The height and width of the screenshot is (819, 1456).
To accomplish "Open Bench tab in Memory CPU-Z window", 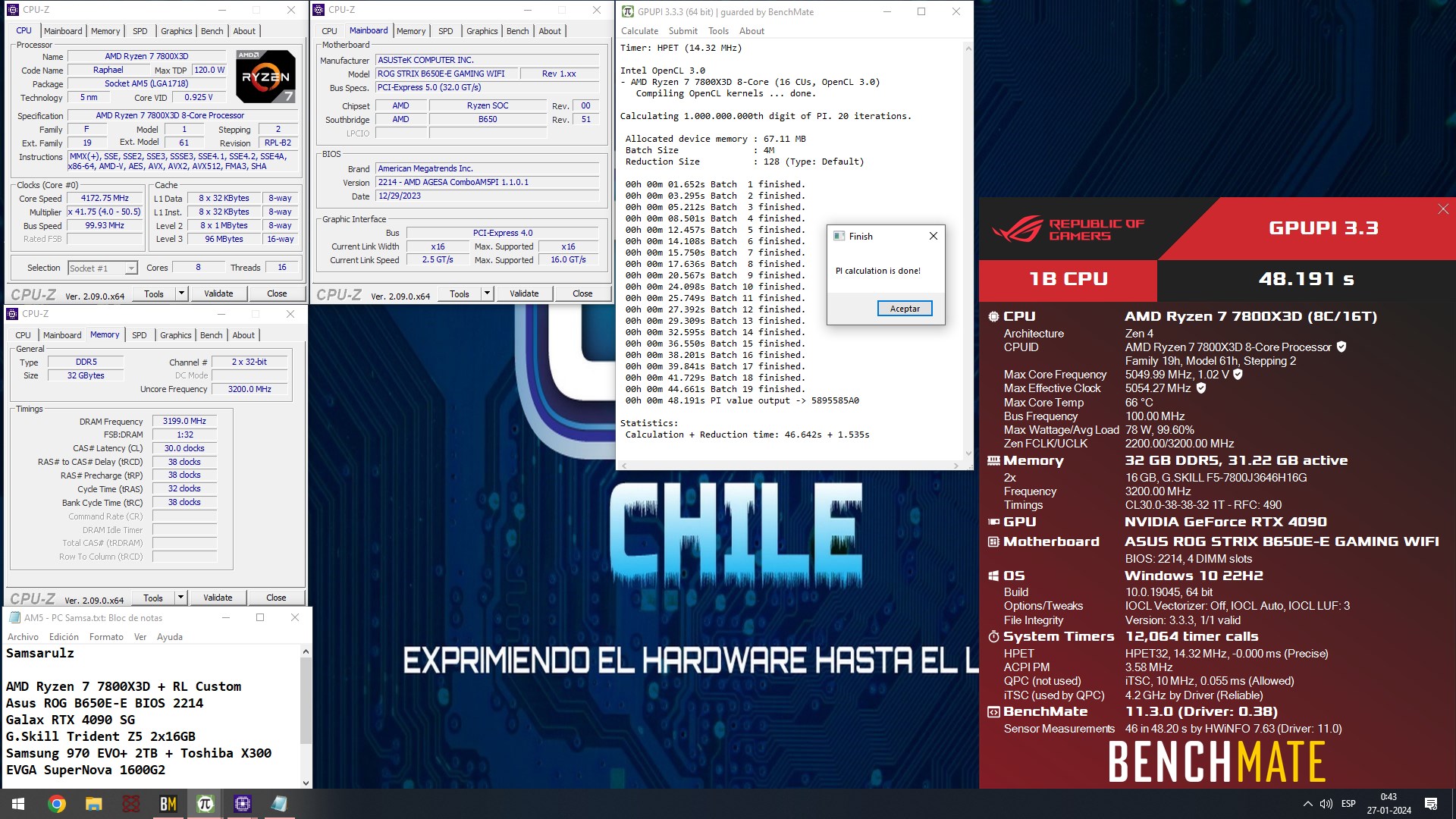I will point(211,335).
